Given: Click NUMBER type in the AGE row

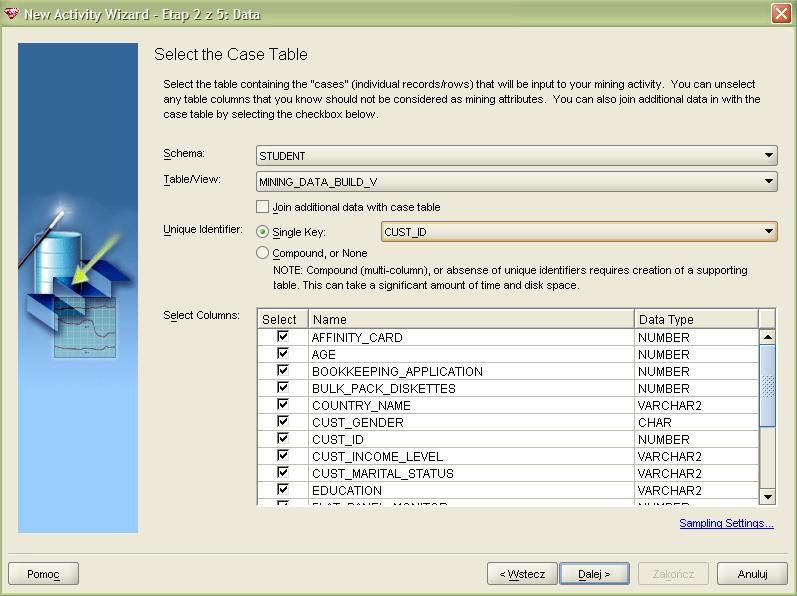Looking at the screenshot, I should pos(696,354).
